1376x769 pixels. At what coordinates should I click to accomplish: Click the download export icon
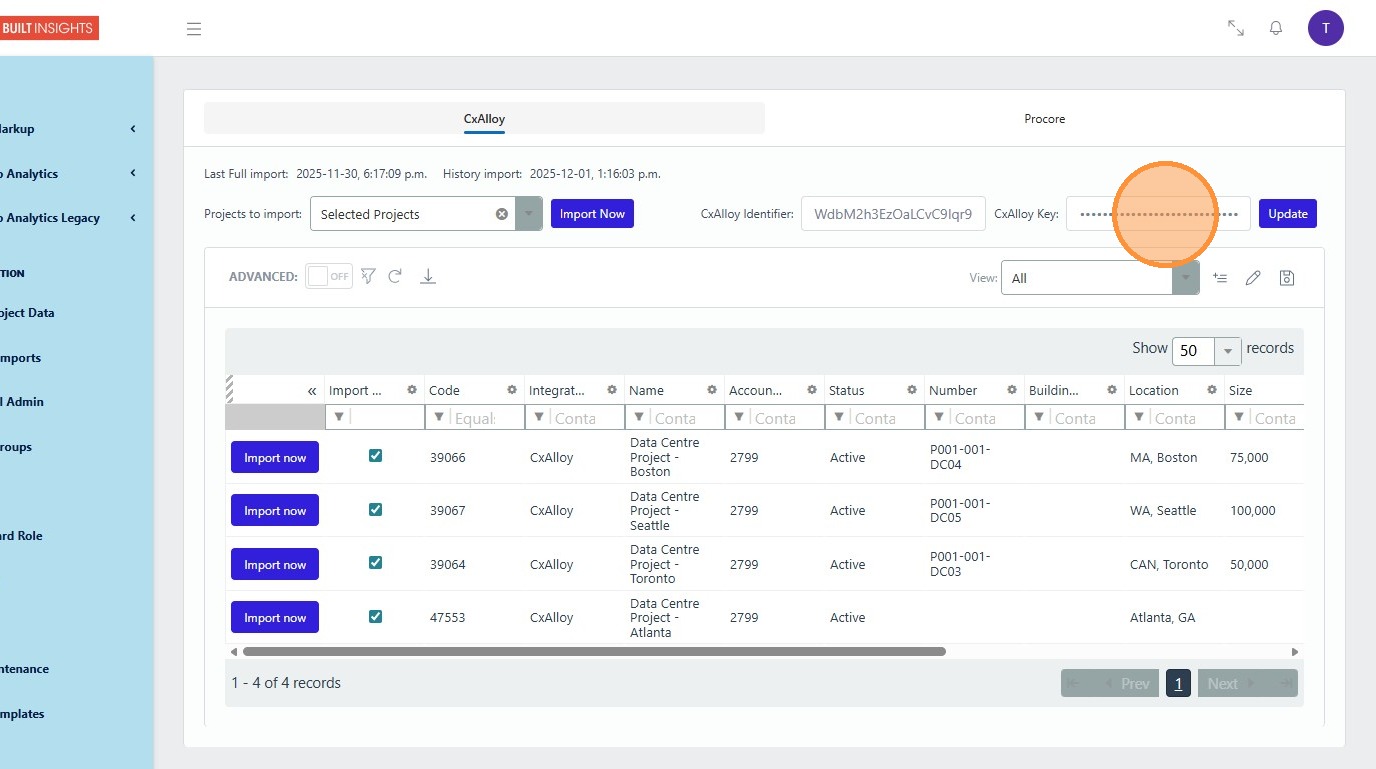tap(427, 276)
